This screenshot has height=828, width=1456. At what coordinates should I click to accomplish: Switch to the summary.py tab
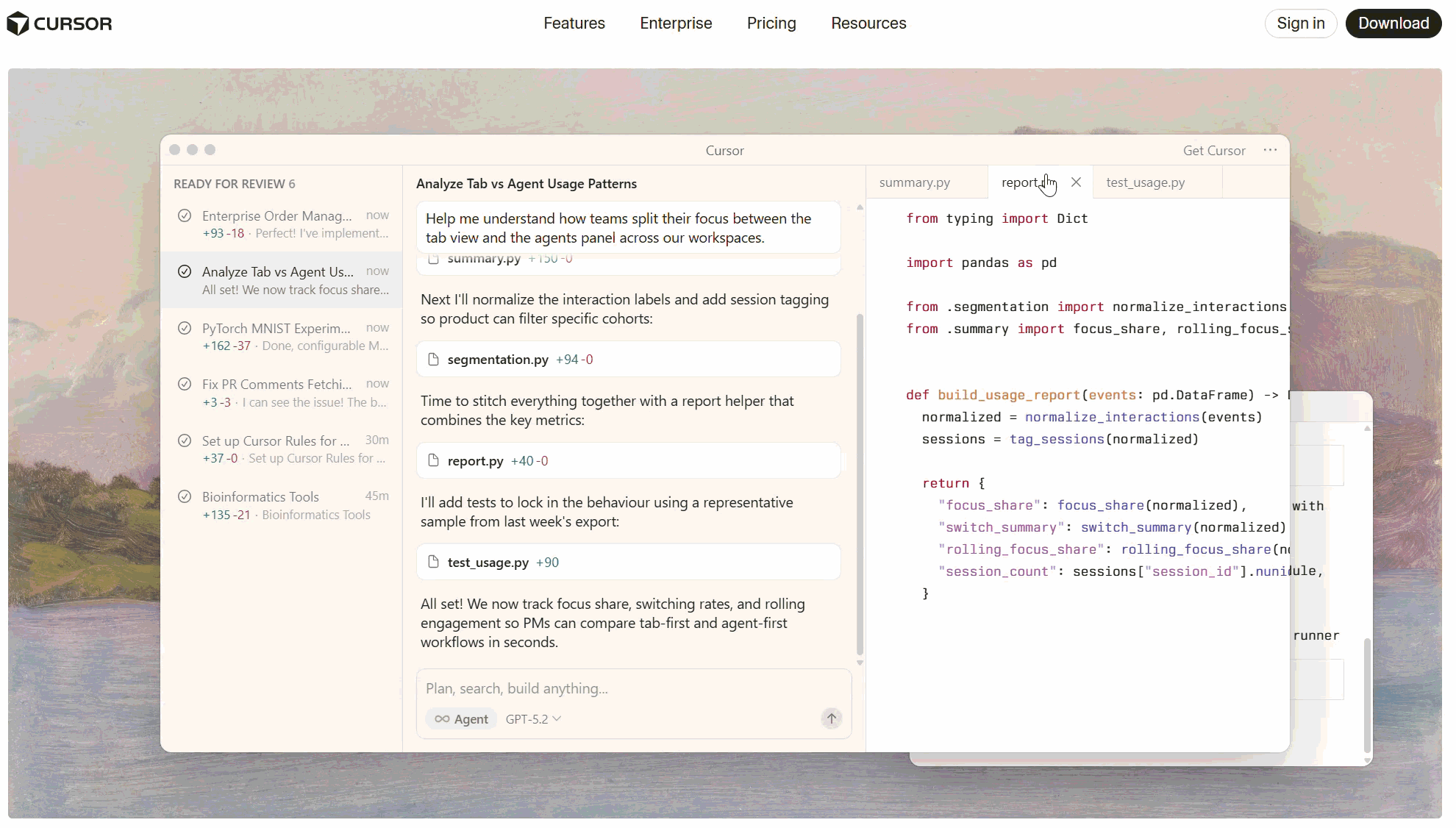pyautogui.click(x=914, y=182)
